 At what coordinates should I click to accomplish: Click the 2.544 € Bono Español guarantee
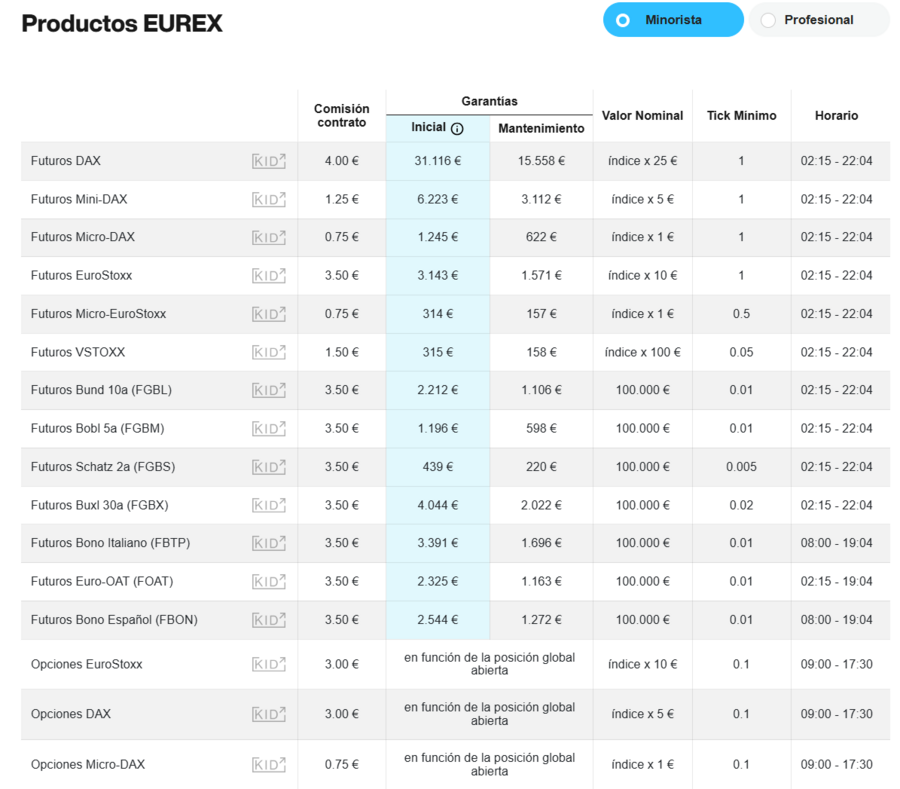coord(438,620)
